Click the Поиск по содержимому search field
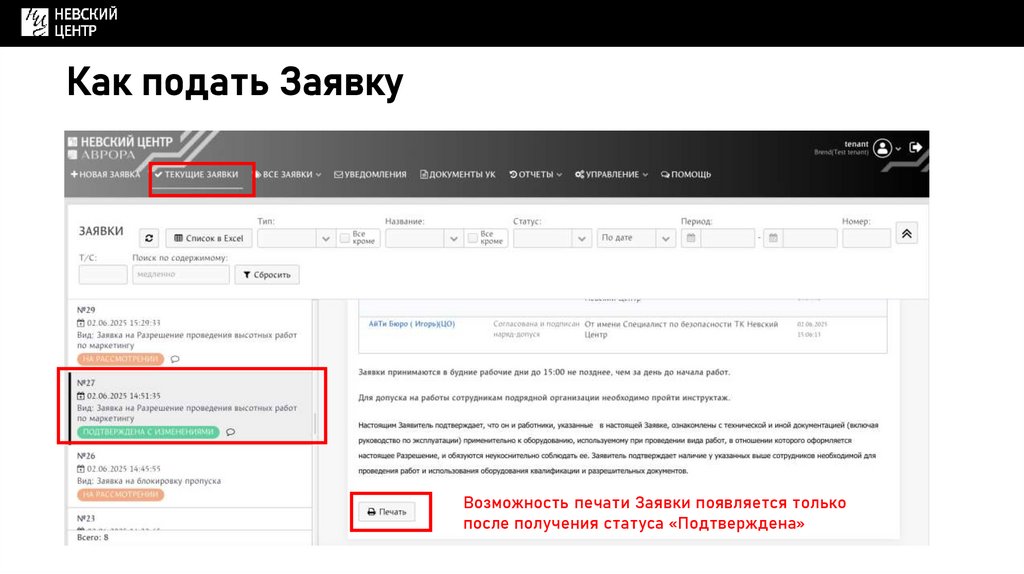The image size is (1024, 574). (x=181, y=275)
